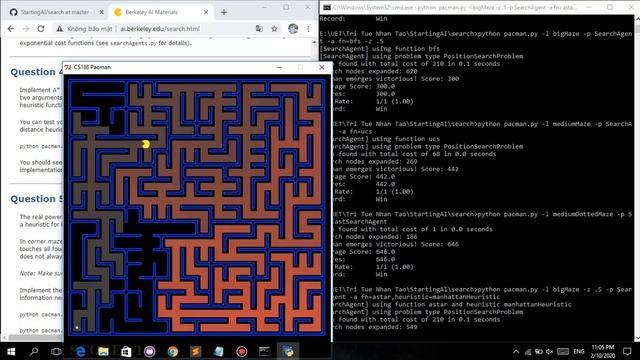Switch to Command Prompt on taskbar
This screenshot has height=360, width=640.
pyautogui.click(x=264, y=351)
